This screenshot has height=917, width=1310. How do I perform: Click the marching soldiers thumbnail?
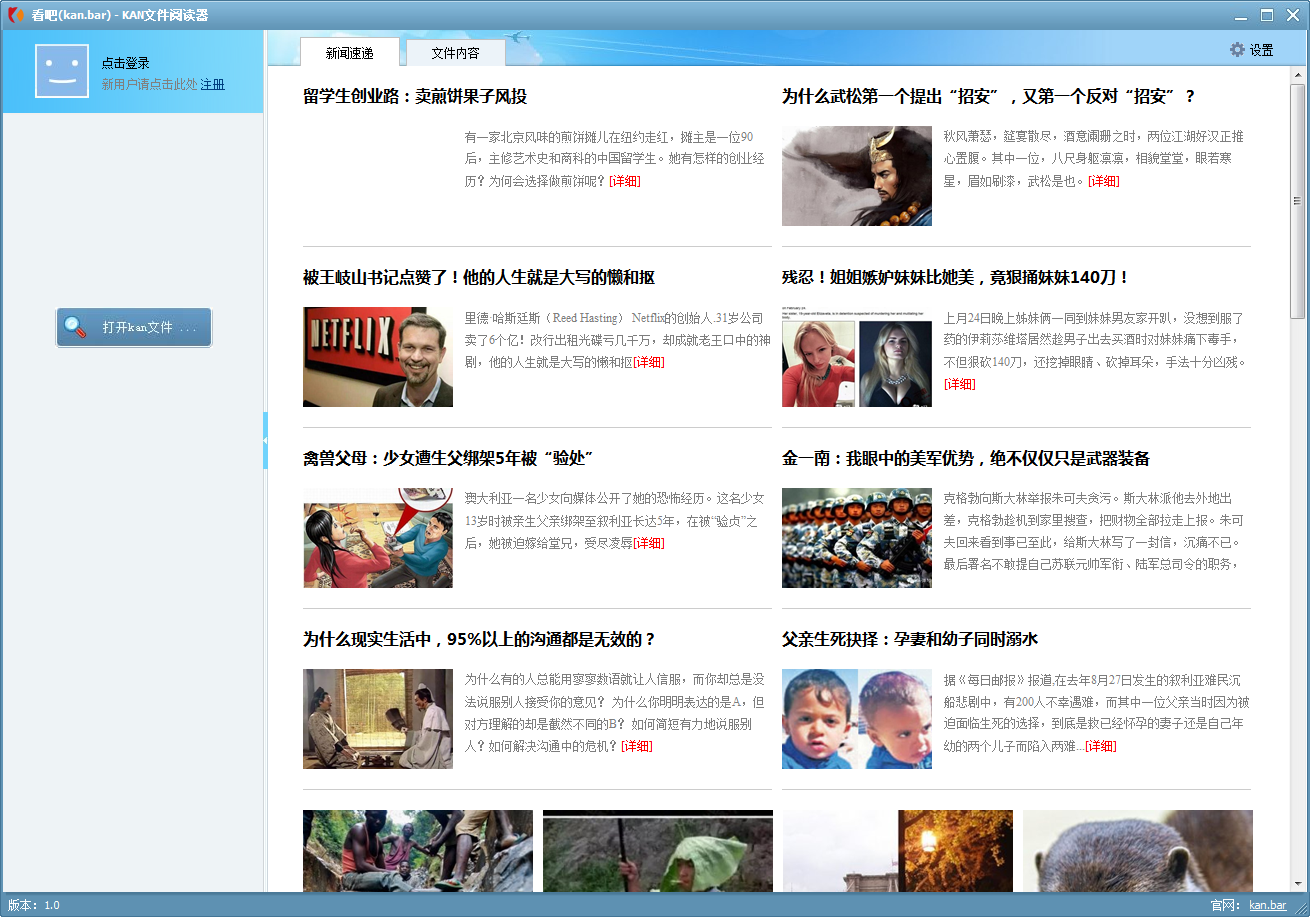tap(857, 538)
